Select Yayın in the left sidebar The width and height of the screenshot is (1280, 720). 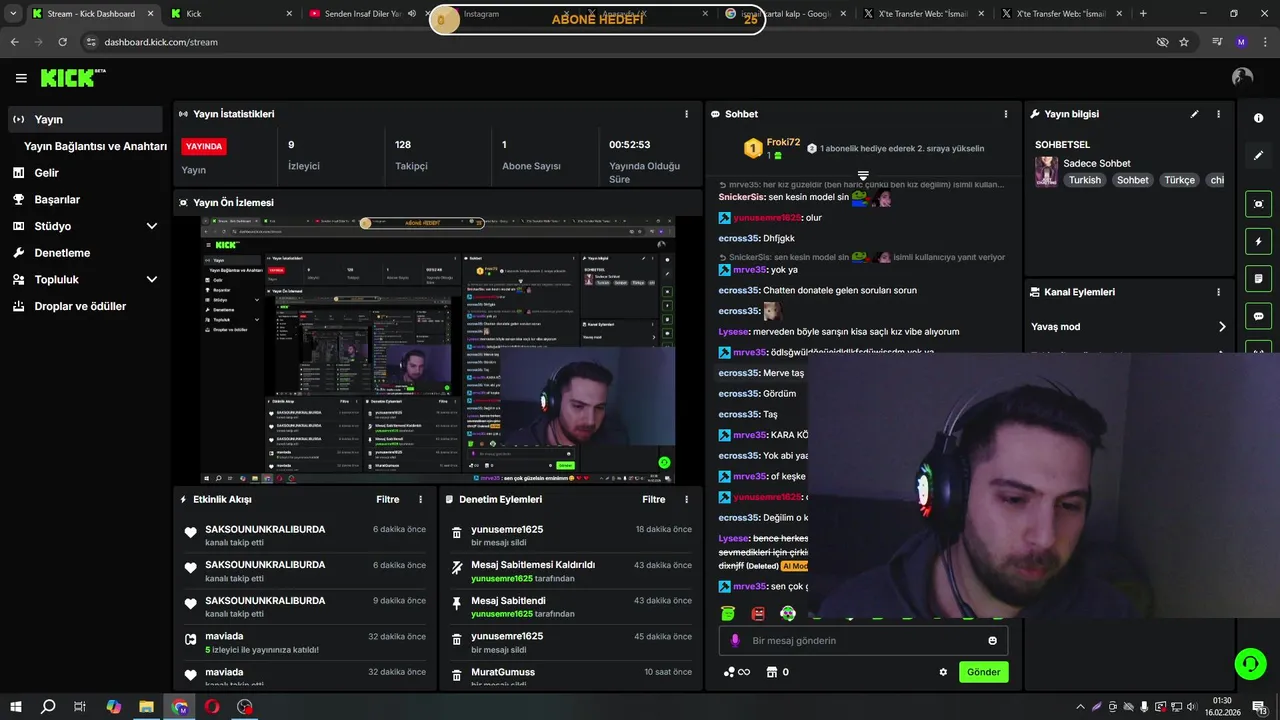coord(84,119)
